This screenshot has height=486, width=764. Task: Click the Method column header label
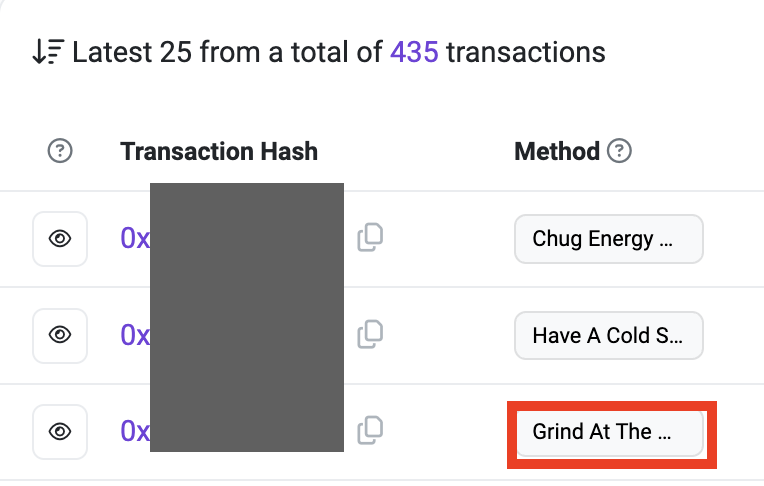pyautogui.click(x=557, y=151)
